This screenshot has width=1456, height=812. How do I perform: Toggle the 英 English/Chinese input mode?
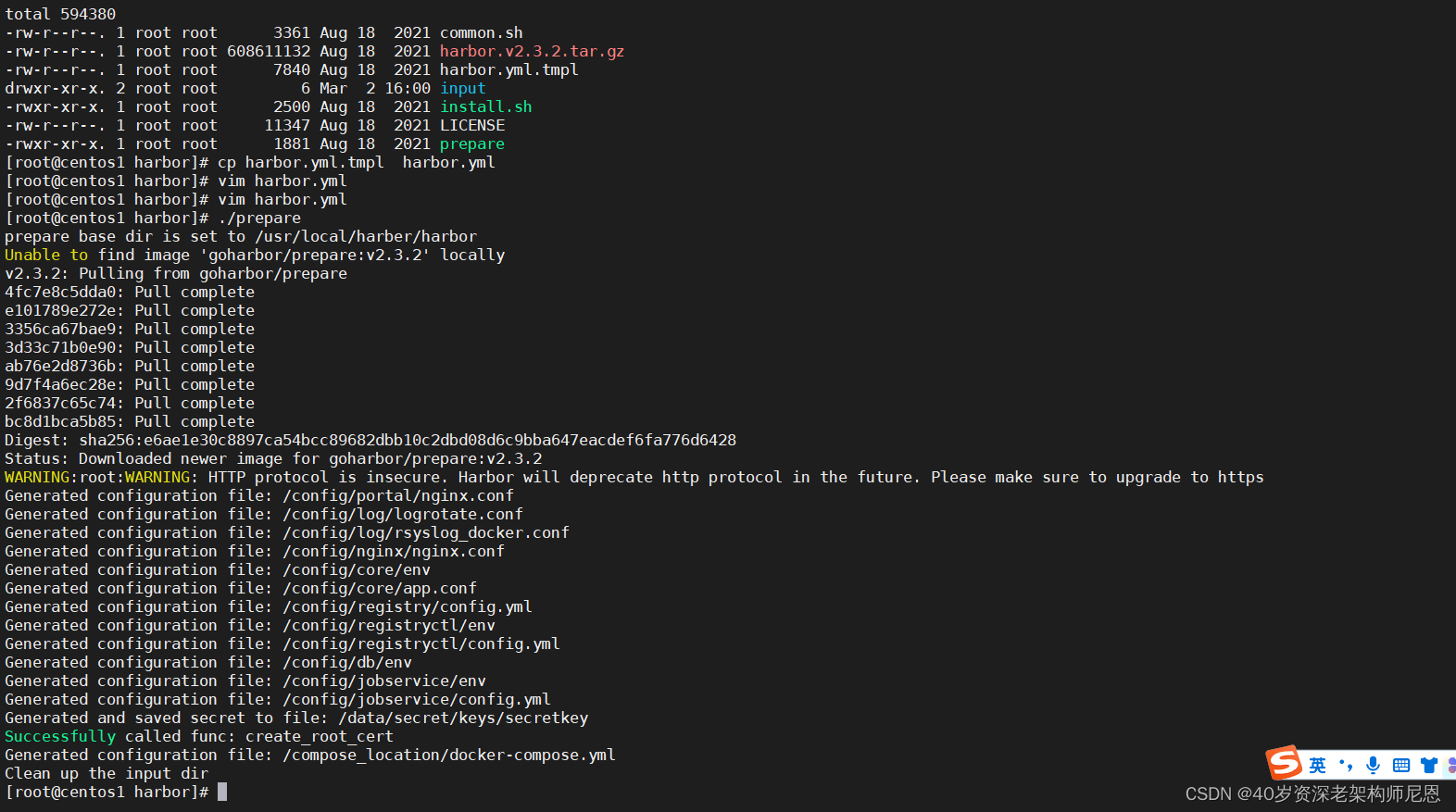[1317, 765]
